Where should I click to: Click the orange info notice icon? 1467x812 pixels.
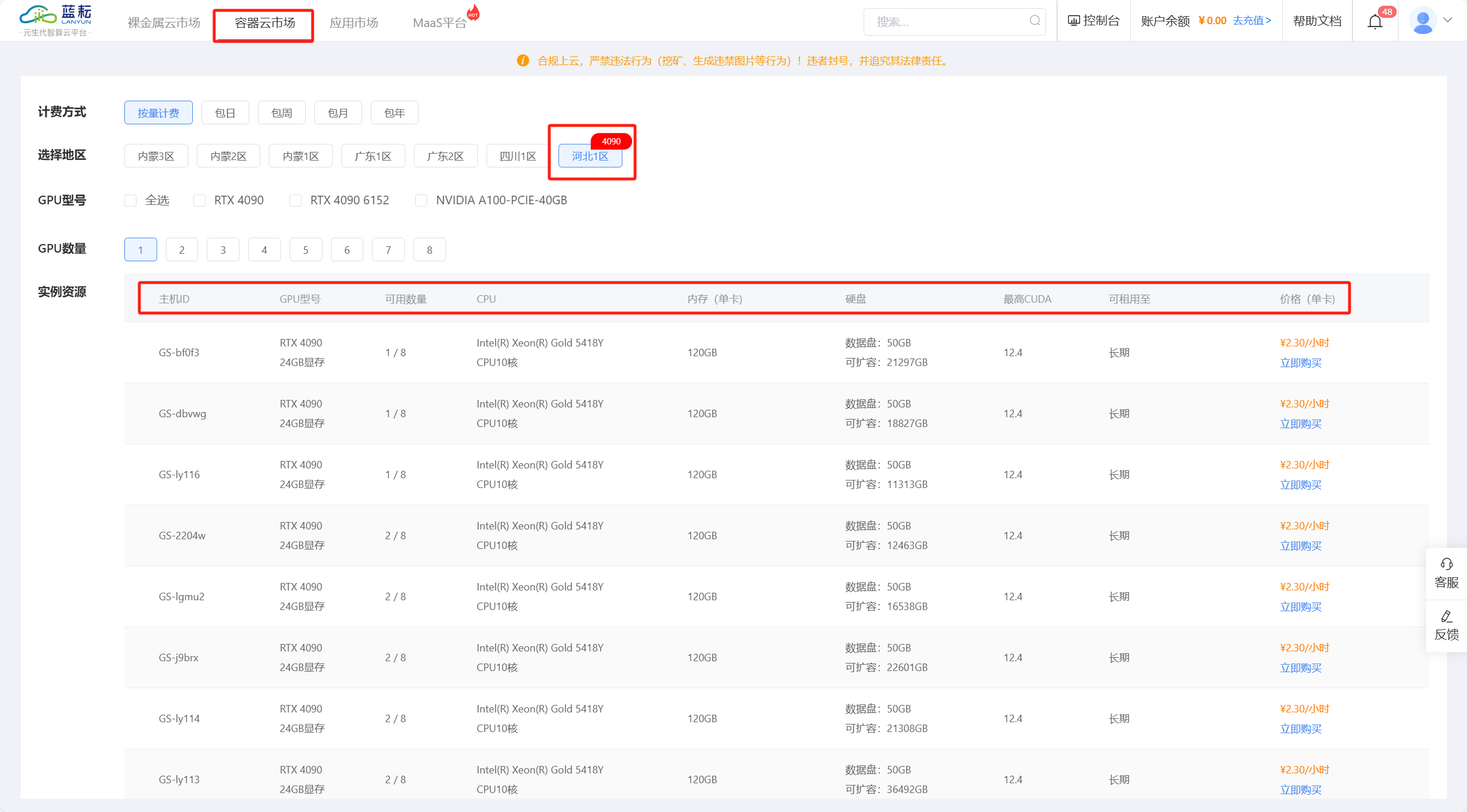tap(523, 61)
